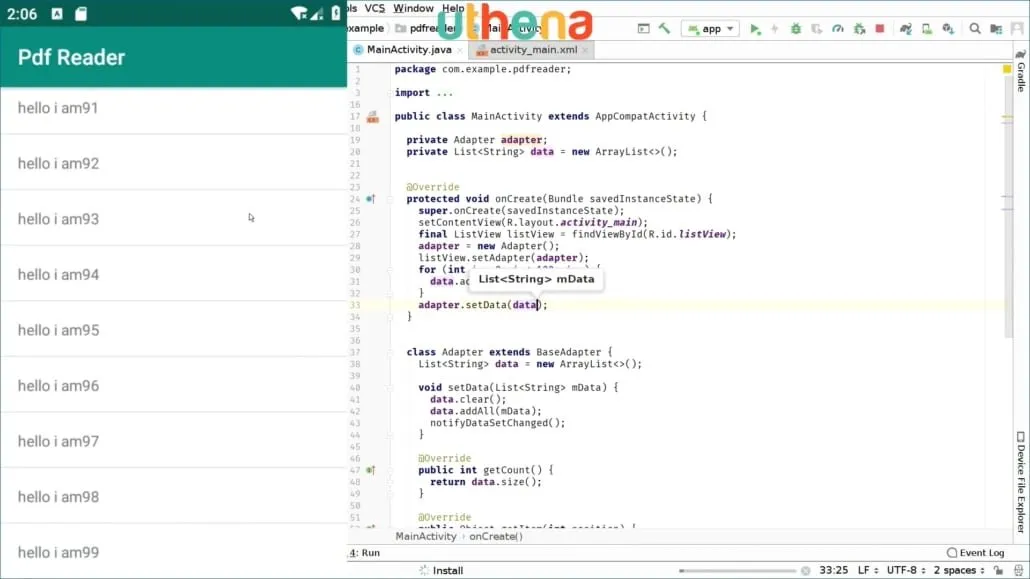
Task: Stop the running app with red square
Action: pyautogui.click(x=880, y=29)
